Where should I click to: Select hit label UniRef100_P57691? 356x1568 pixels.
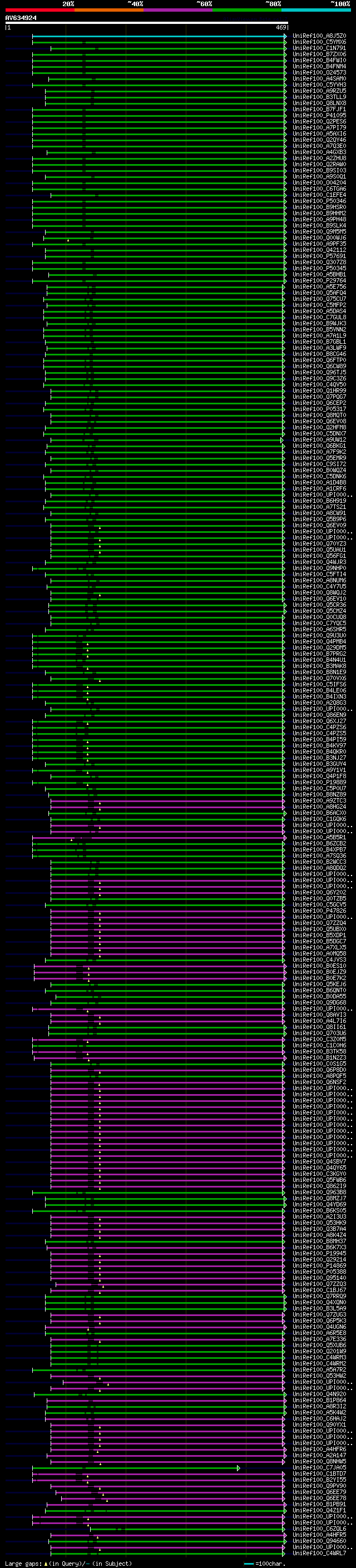[x=319, y=256]
